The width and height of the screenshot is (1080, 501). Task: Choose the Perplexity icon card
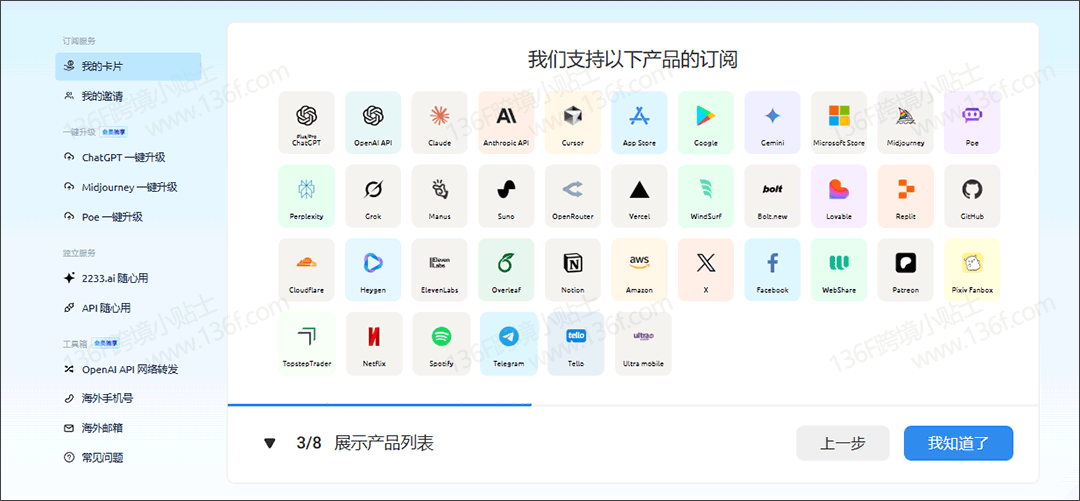coord(307,196)
